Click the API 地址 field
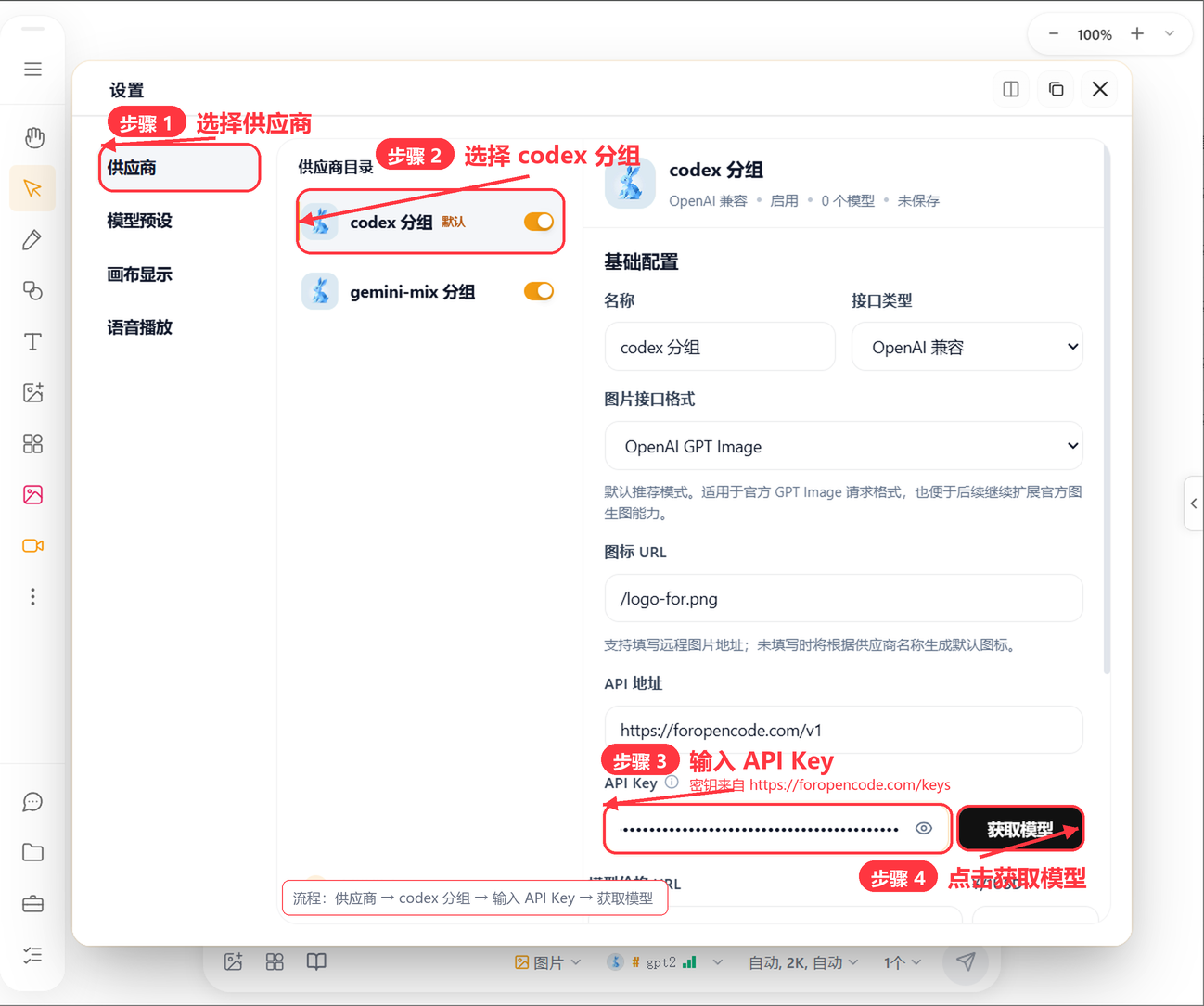Screen dimensions: 1204x1006 (x=843, y=730)
